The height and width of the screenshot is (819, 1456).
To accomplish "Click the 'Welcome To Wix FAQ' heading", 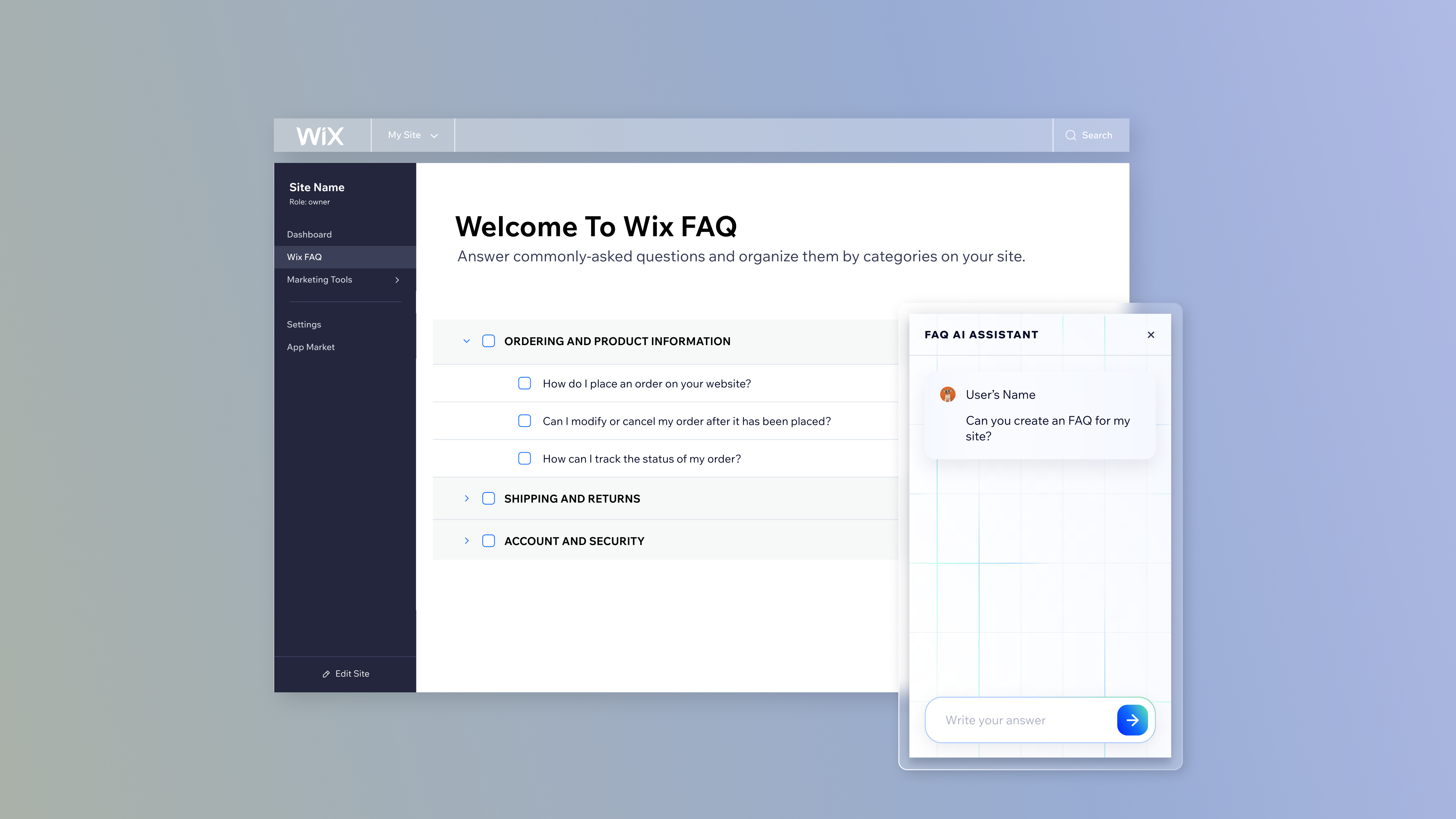I will (x=596, y=226).
